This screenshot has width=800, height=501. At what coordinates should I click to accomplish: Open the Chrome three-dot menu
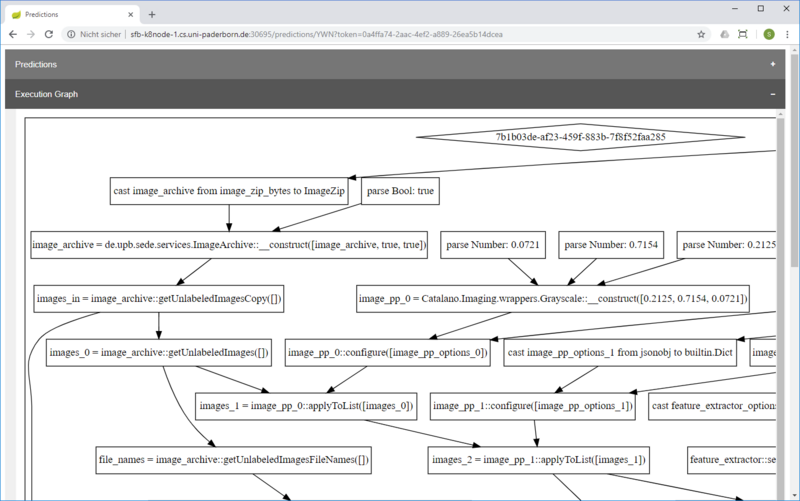tap(787, 34)
